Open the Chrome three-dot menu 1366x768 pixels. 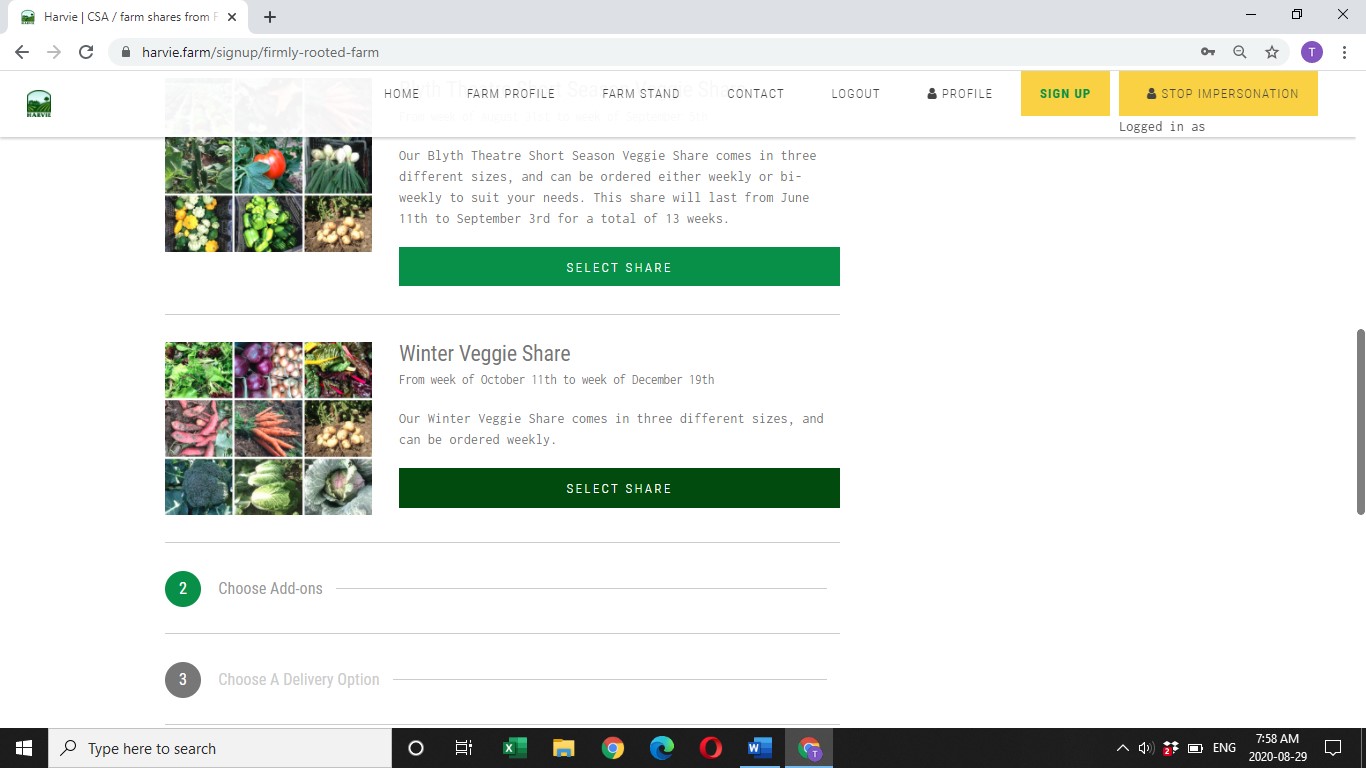[x=1345, y=52]
